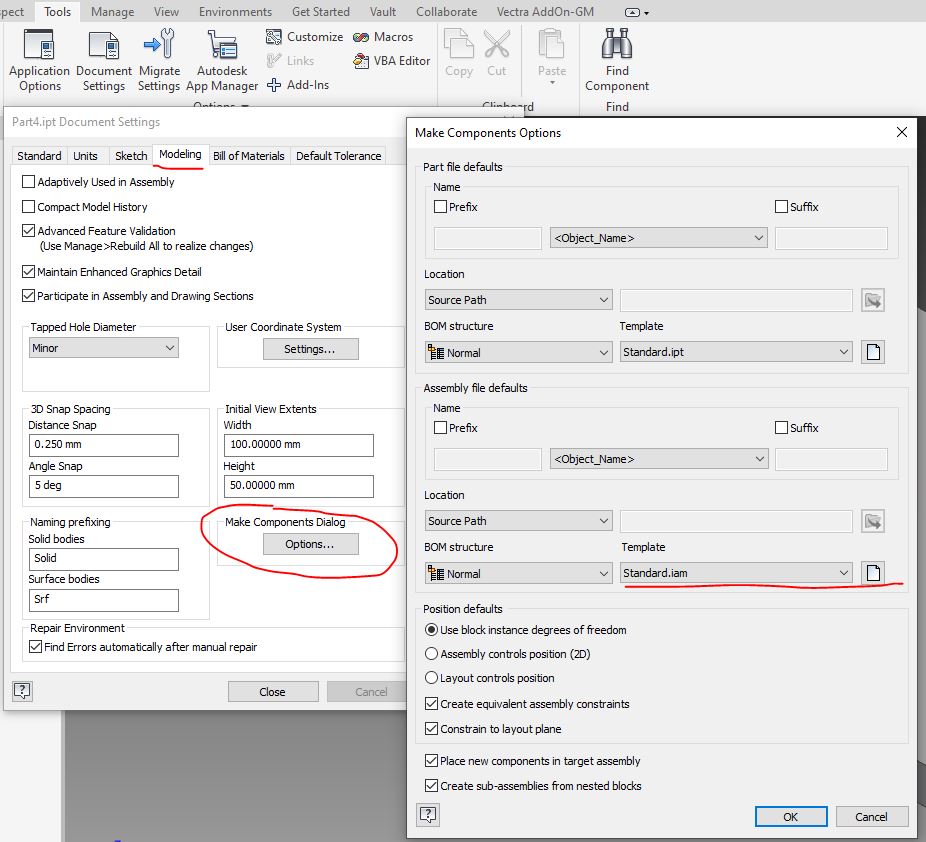Open Add-Ins manager
The image size is (926, 842).
[x=298, y=85]
